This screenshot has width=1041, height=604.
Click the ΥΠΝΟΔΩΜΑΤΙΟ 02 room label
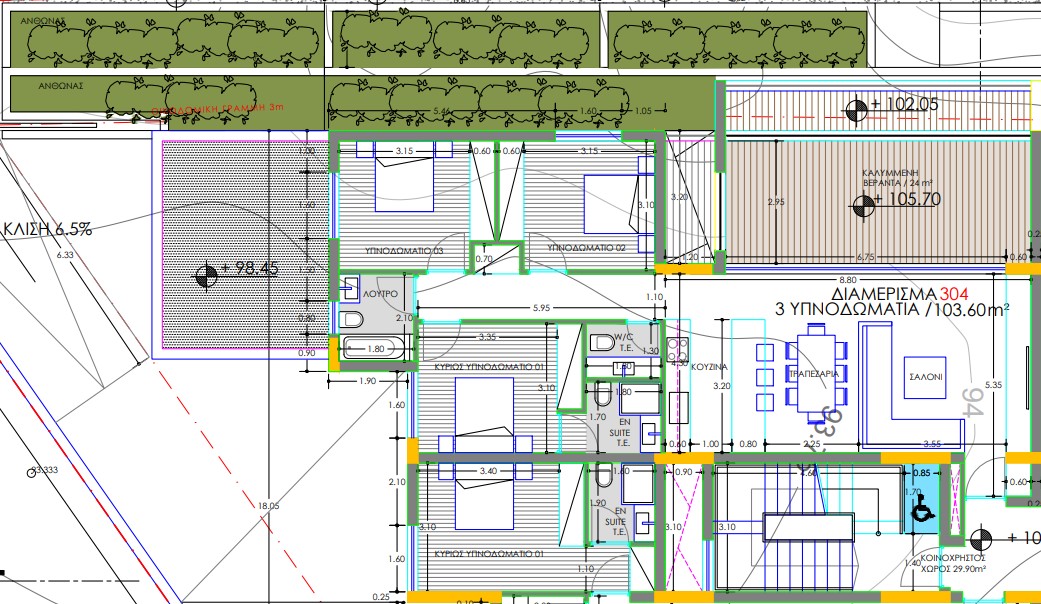[586, 248]
